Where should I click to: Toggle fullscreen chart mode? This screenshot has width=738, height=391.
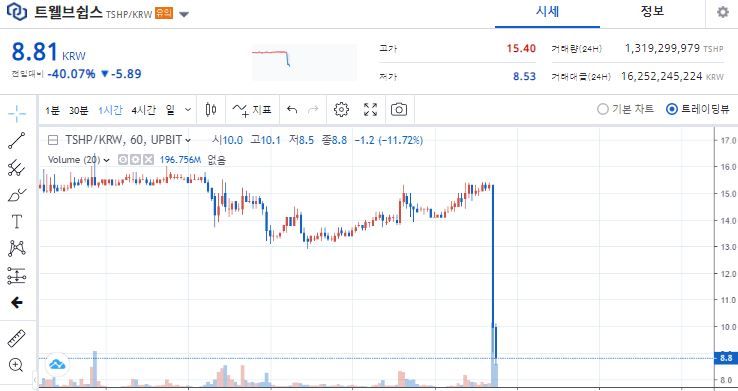pyautogui.click(x=370, y=110)
